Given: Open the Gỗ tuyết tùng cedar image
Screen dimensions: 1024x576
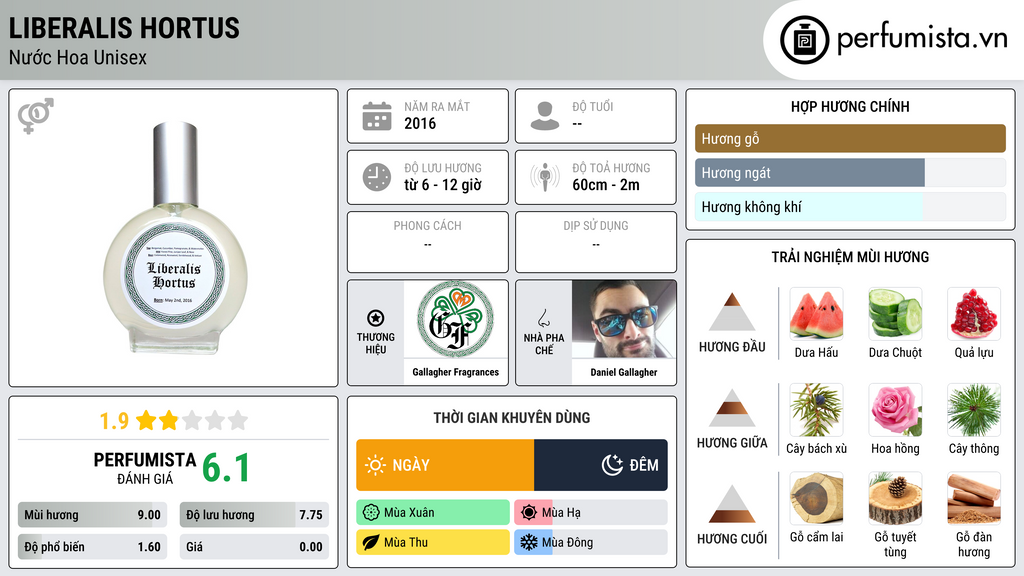Looking at the screenshot, I should [x=895, y=498].
